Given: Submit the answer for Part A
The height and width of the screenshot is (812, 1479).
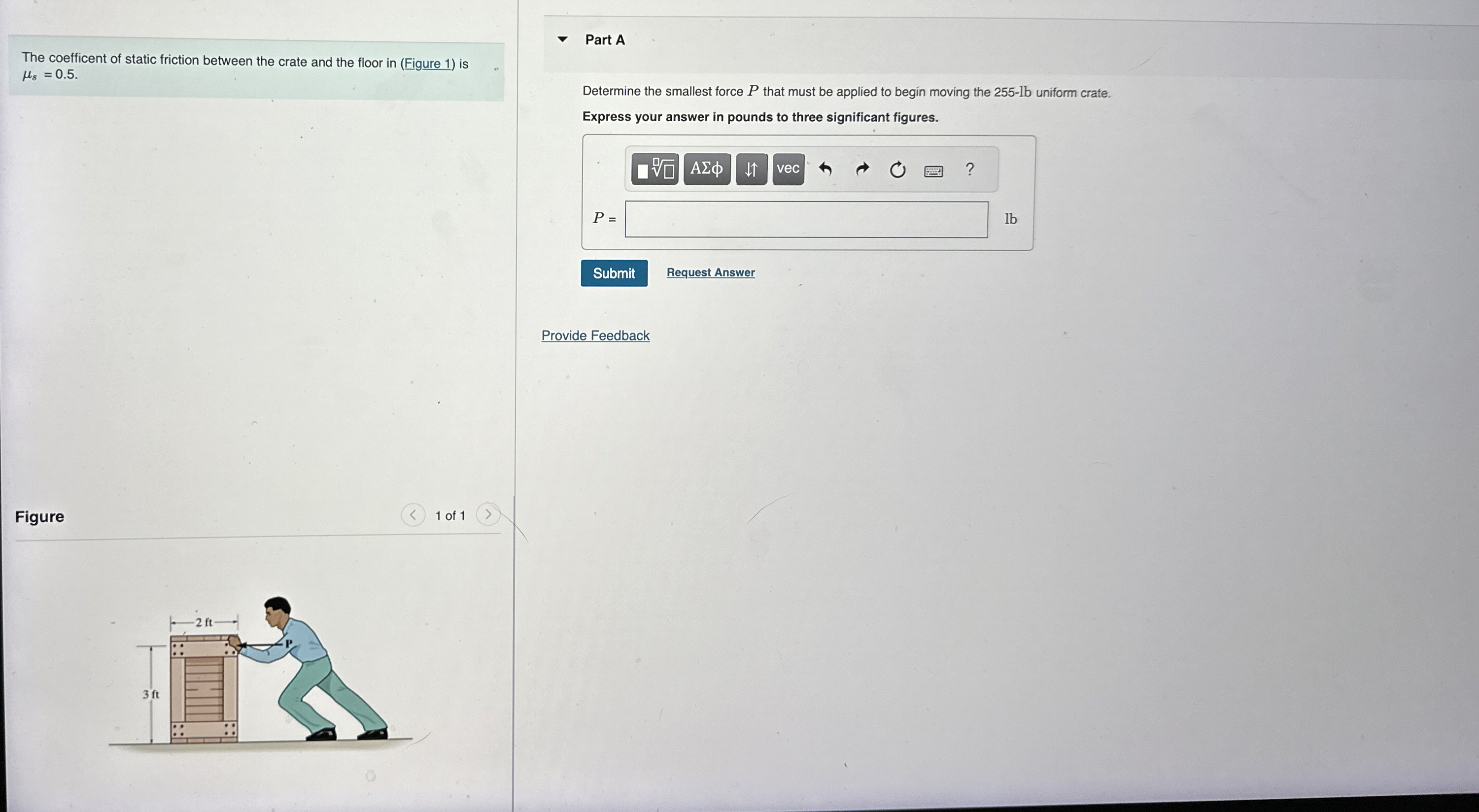Looking at the screenshot, I should (x=614, y=273).
